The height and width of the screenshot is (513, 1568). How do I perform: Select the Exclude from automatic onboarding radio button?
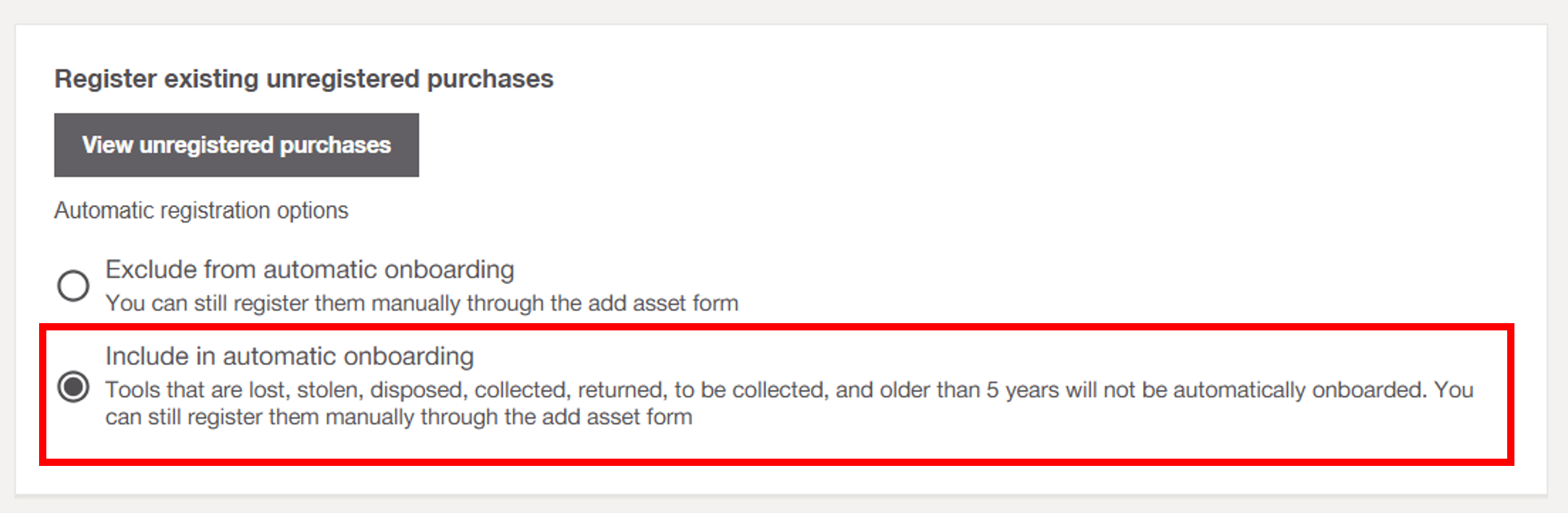tap(73, 285)
